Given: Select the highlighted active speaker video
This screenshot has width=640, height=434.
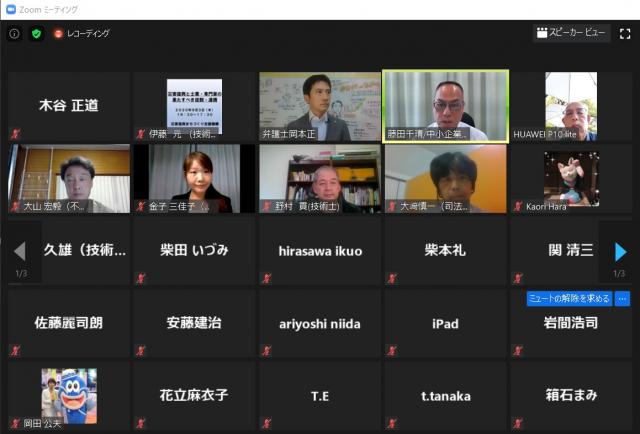Looking at the screenshot, I should coord(446,104).
